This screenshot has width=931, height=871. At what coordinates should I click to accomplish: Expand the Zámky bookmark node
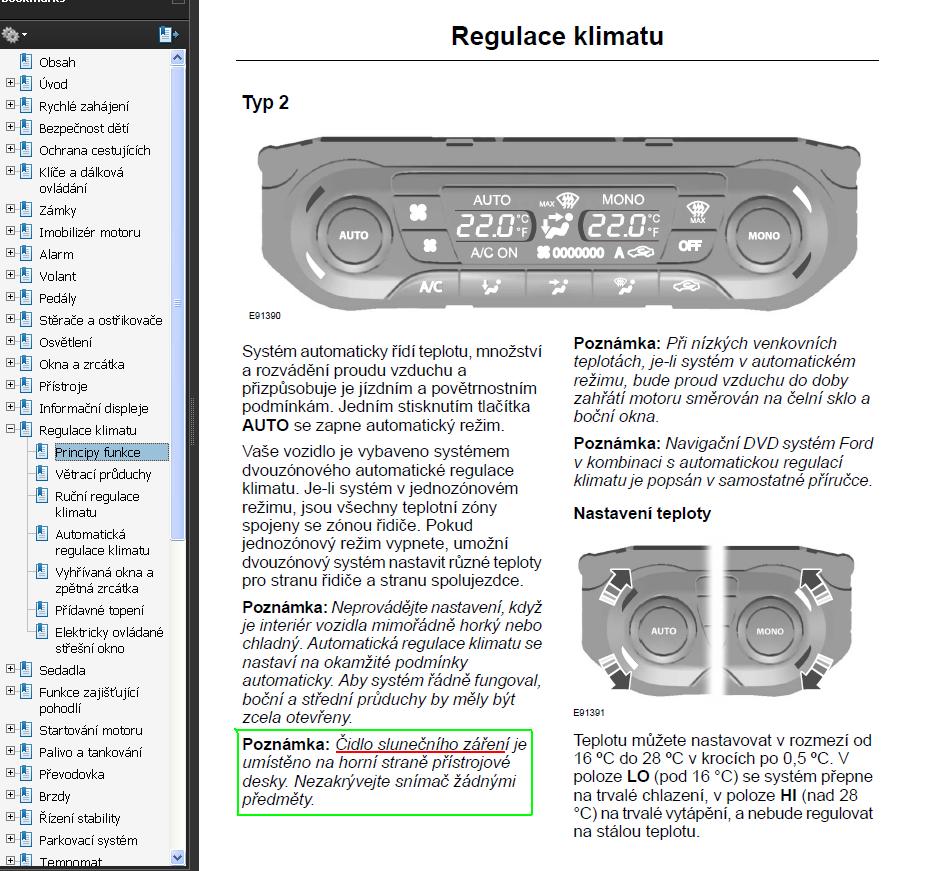[x=11, y=210]
